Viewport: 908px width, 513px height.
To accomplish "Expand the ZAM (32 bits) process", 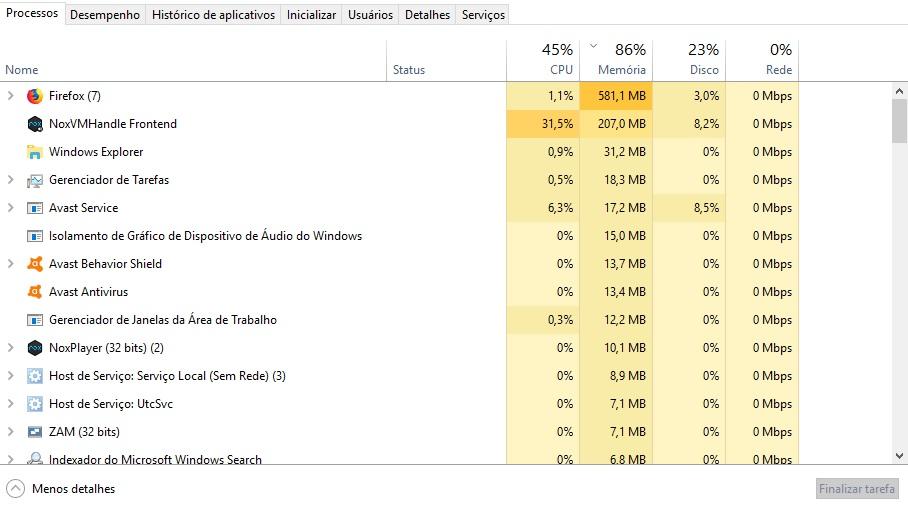I will click(10, 431).
